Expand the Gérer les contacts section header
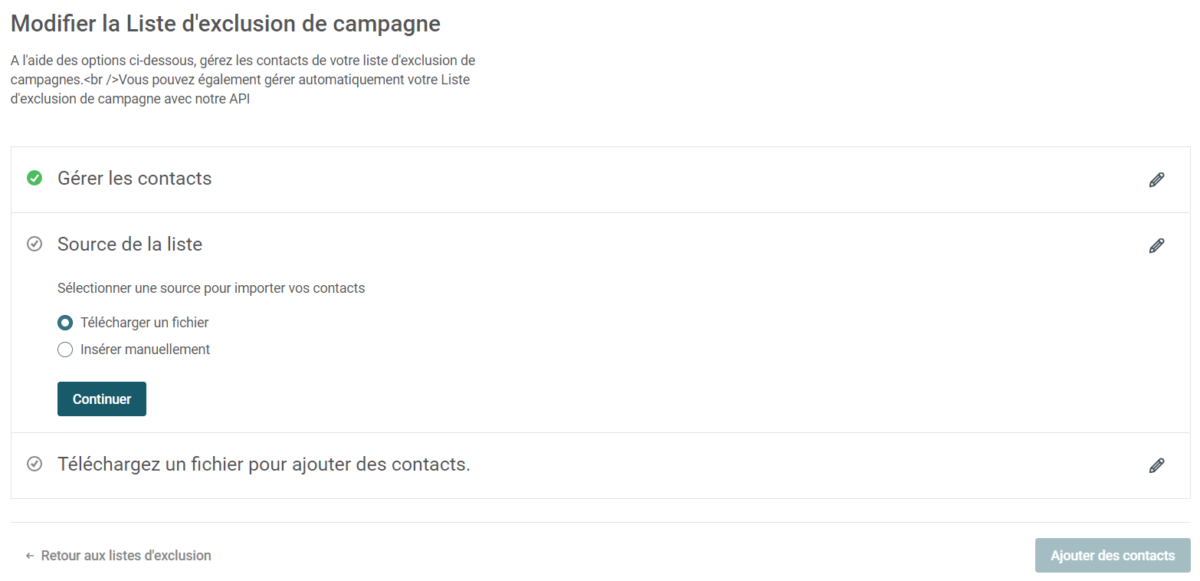The height and width of the screenshot is (581, 1200). [x=600, y=180]
